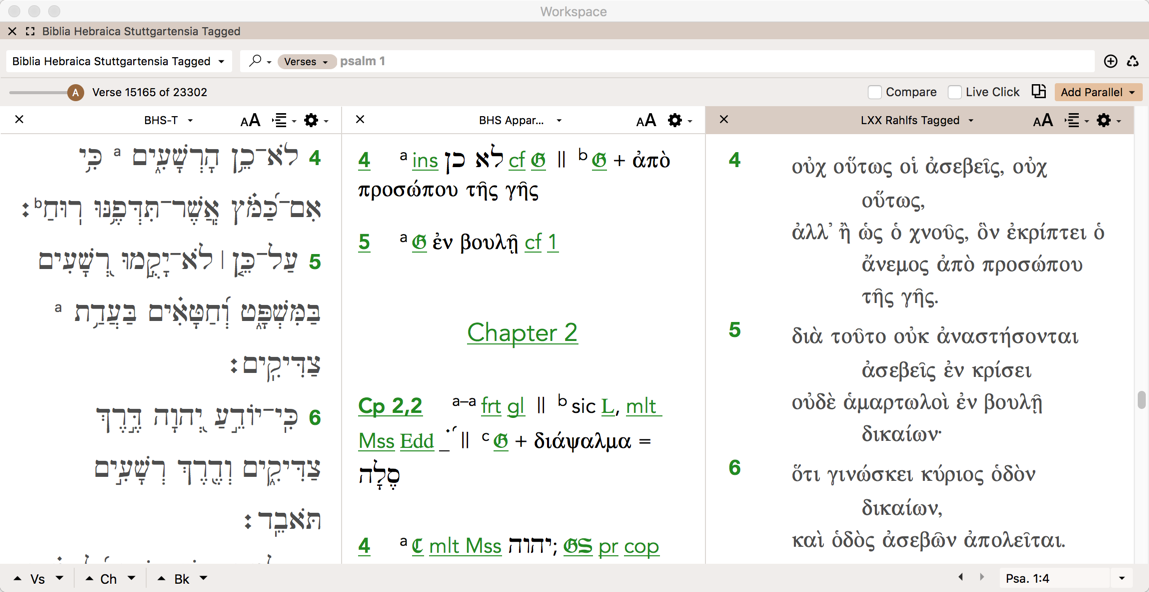The width and height of the screenshot is (1149, 592).
Task: Click verse number 6 in the BHS-T pane
Action: pyautogui.click(x=315, y=418)
